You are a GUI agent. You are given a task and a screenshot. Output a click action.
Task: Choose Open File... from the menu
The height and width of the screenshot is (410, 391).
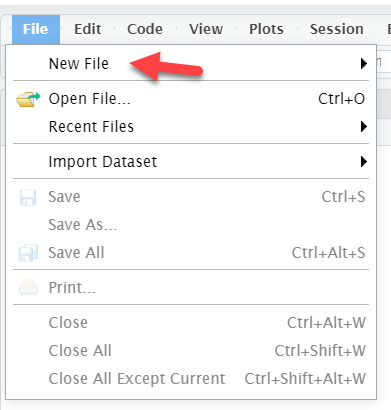[191, 99]
